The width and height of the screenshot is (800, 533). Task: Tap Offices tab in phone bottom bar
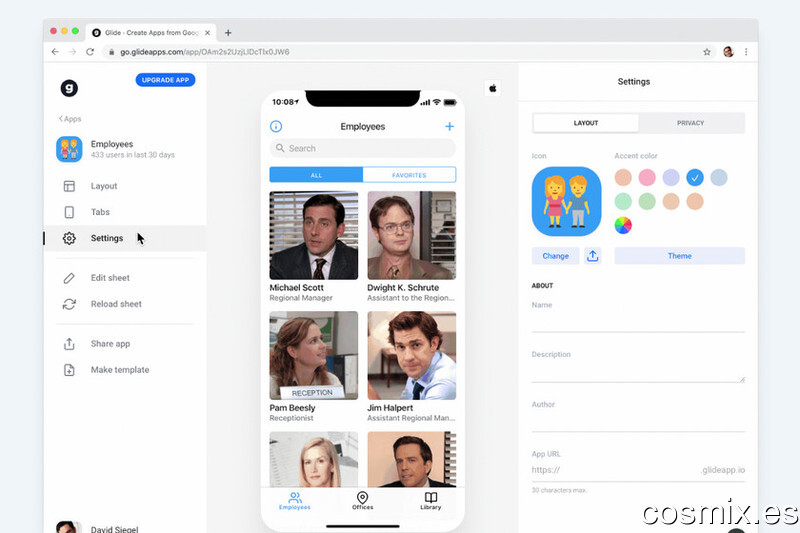click(362, 501)
